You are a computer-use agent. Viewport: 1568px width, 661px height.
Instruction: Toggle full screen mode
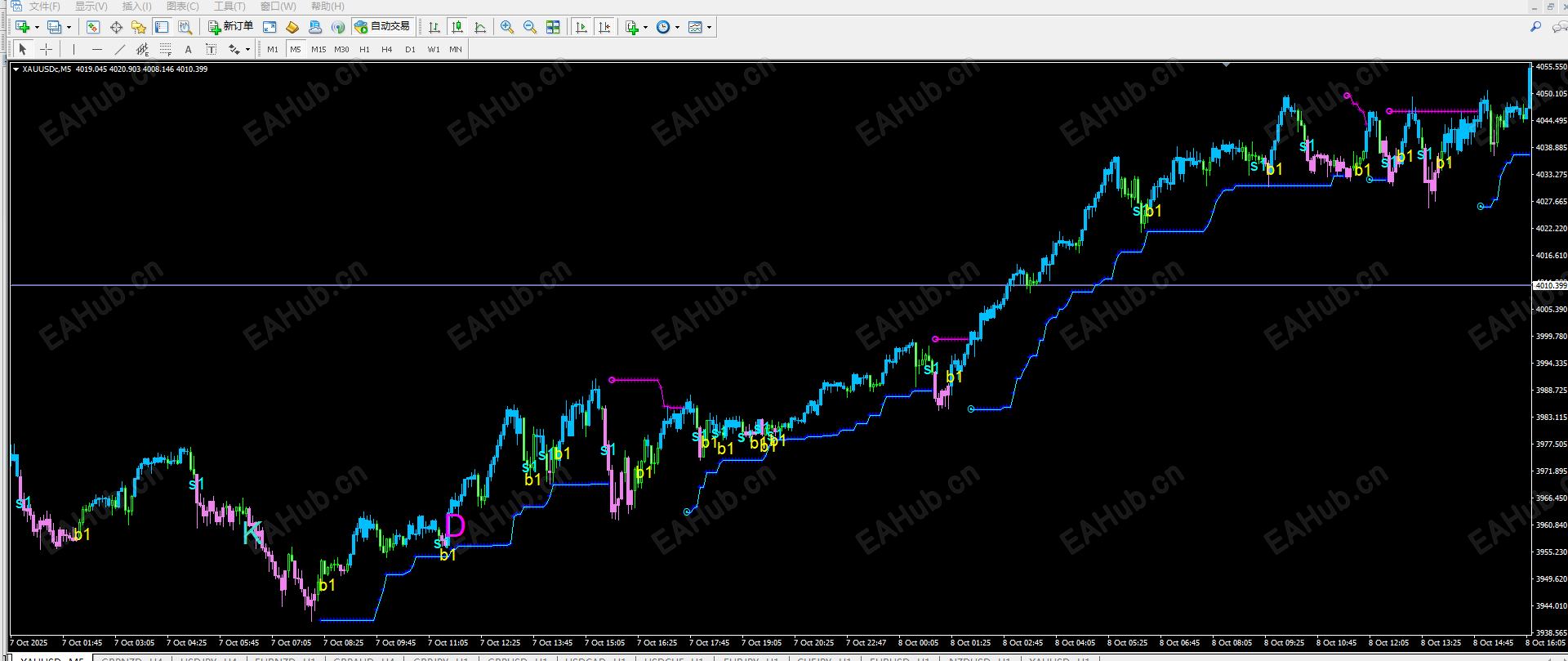(x=269, y=27)
